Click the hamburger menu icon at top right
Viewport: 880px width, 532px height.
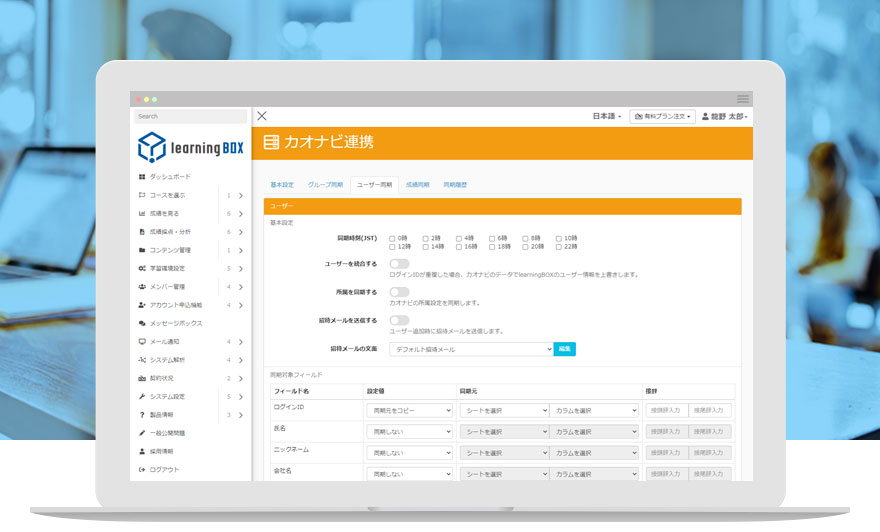click(x=743, y=98)
